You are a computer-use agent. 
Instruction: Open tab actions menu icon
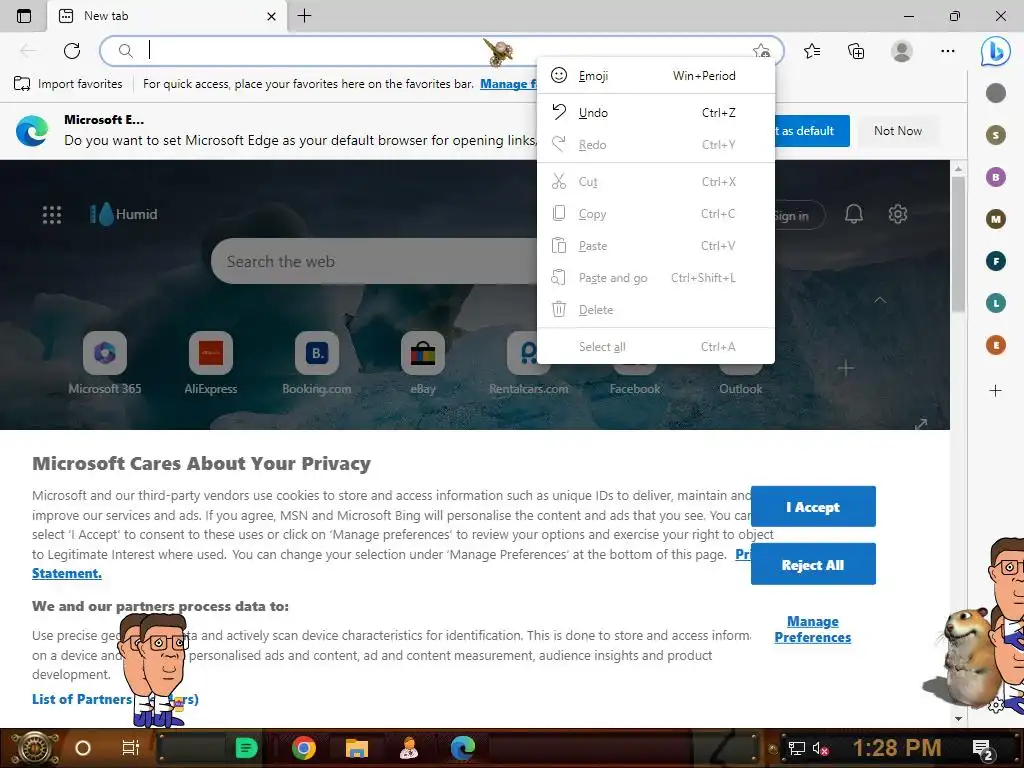[x=24, y=16]
